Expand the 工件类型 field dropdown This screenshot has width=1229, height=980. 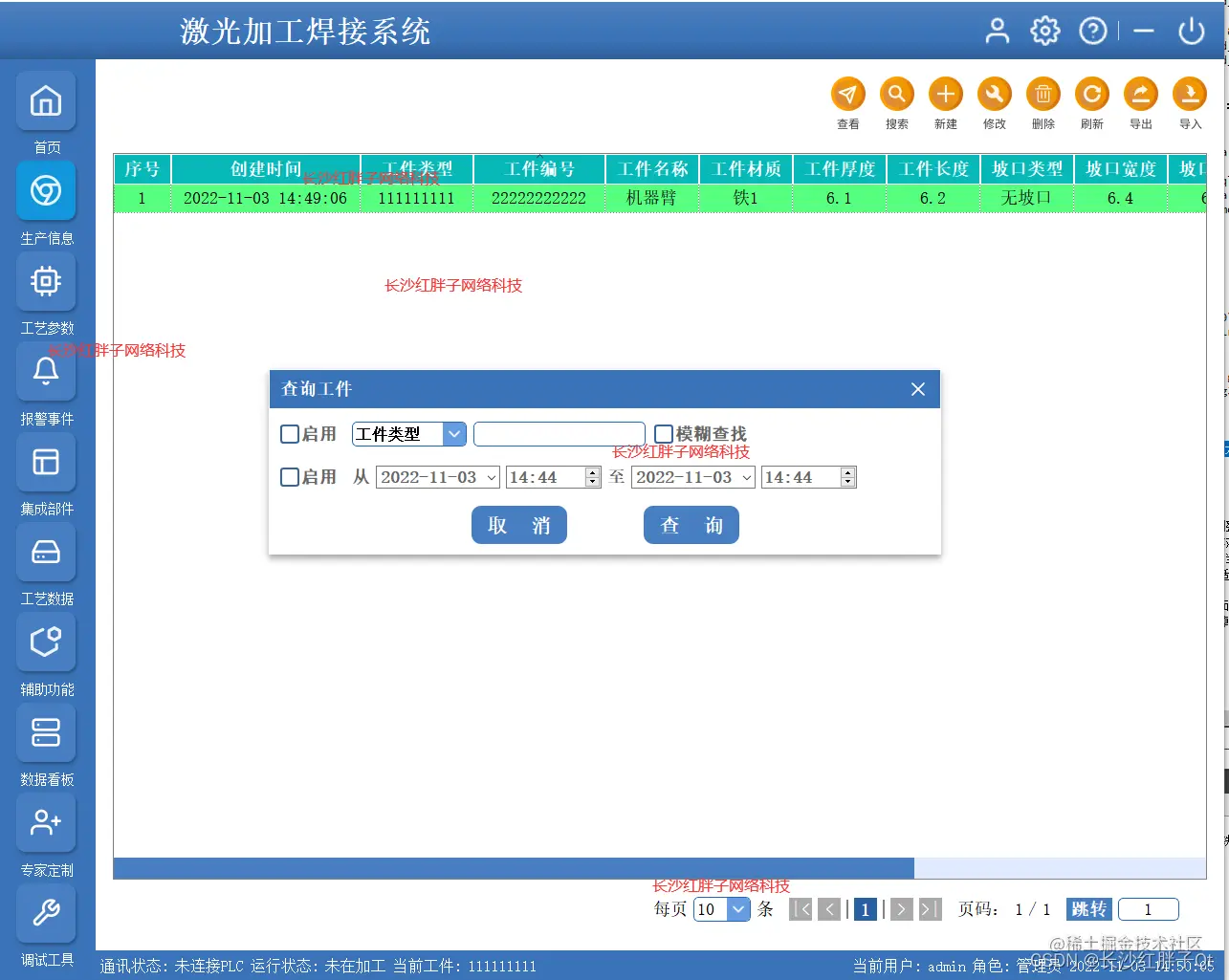455,434
